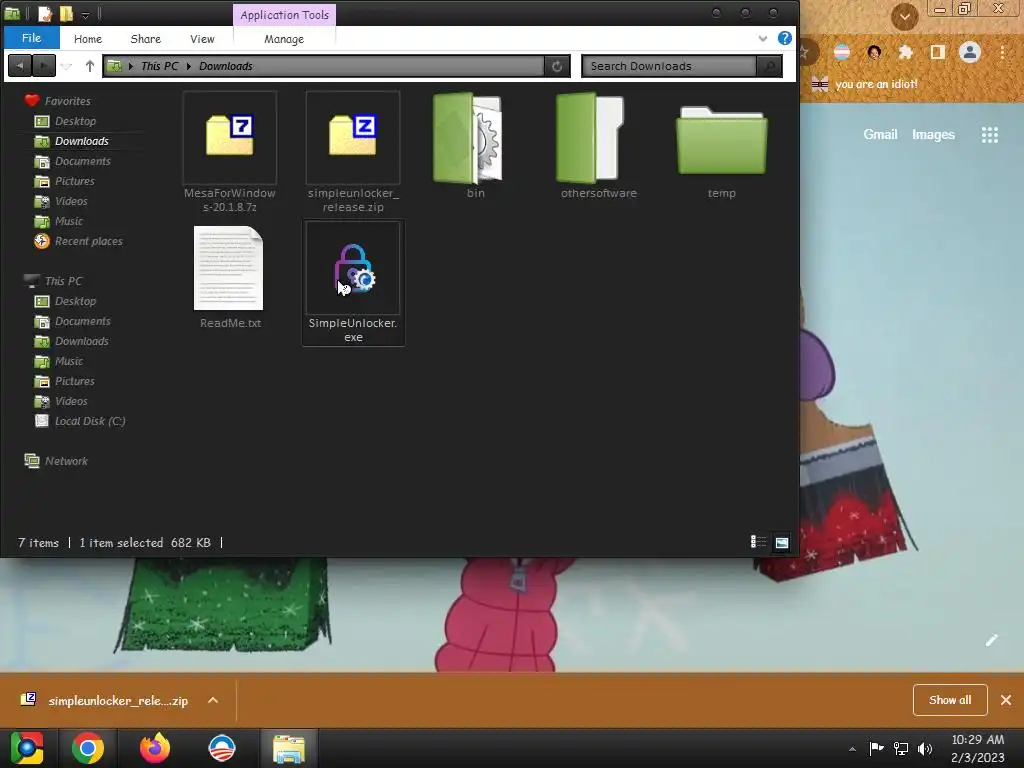Switch to the Home ribbon tab
Image resolution: width=1024 pixels, height=768 pixels.
point(88,39)
